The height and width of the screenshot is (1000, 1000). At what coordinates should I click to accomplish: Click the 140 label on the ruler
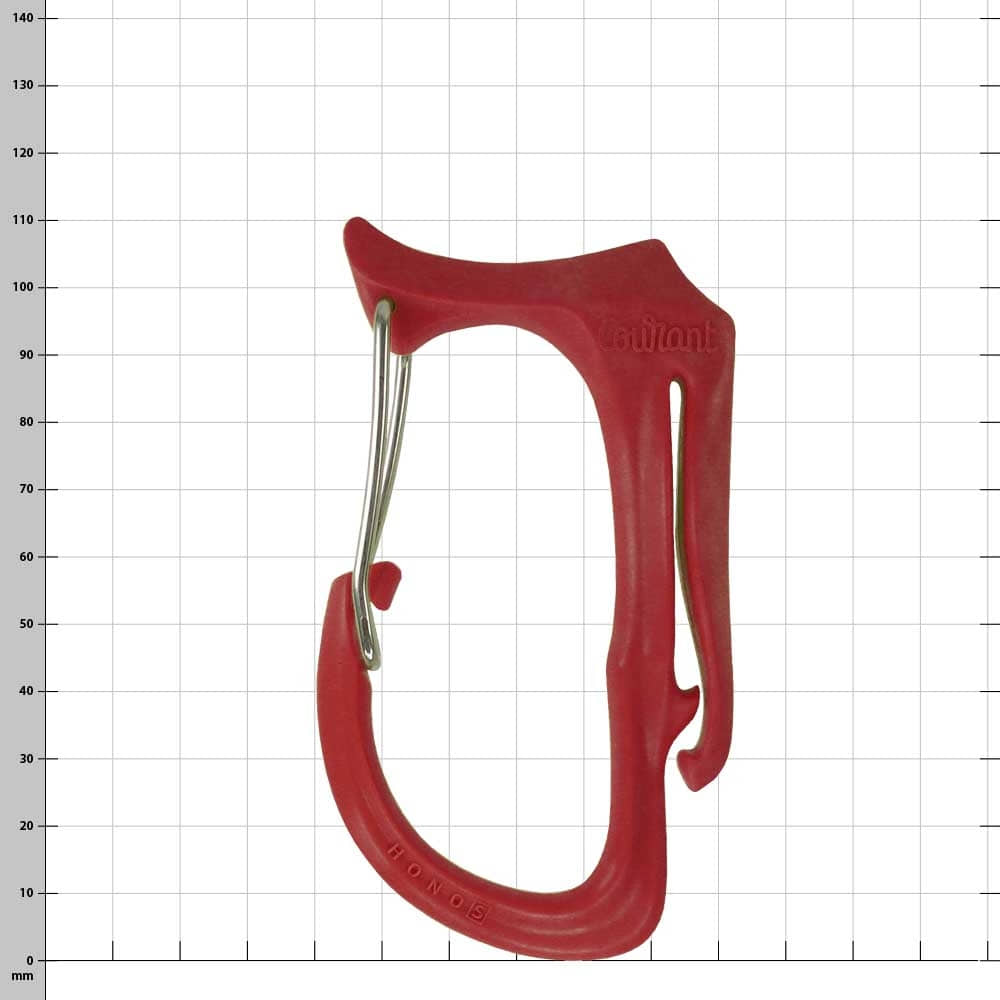tap(22, 18)
